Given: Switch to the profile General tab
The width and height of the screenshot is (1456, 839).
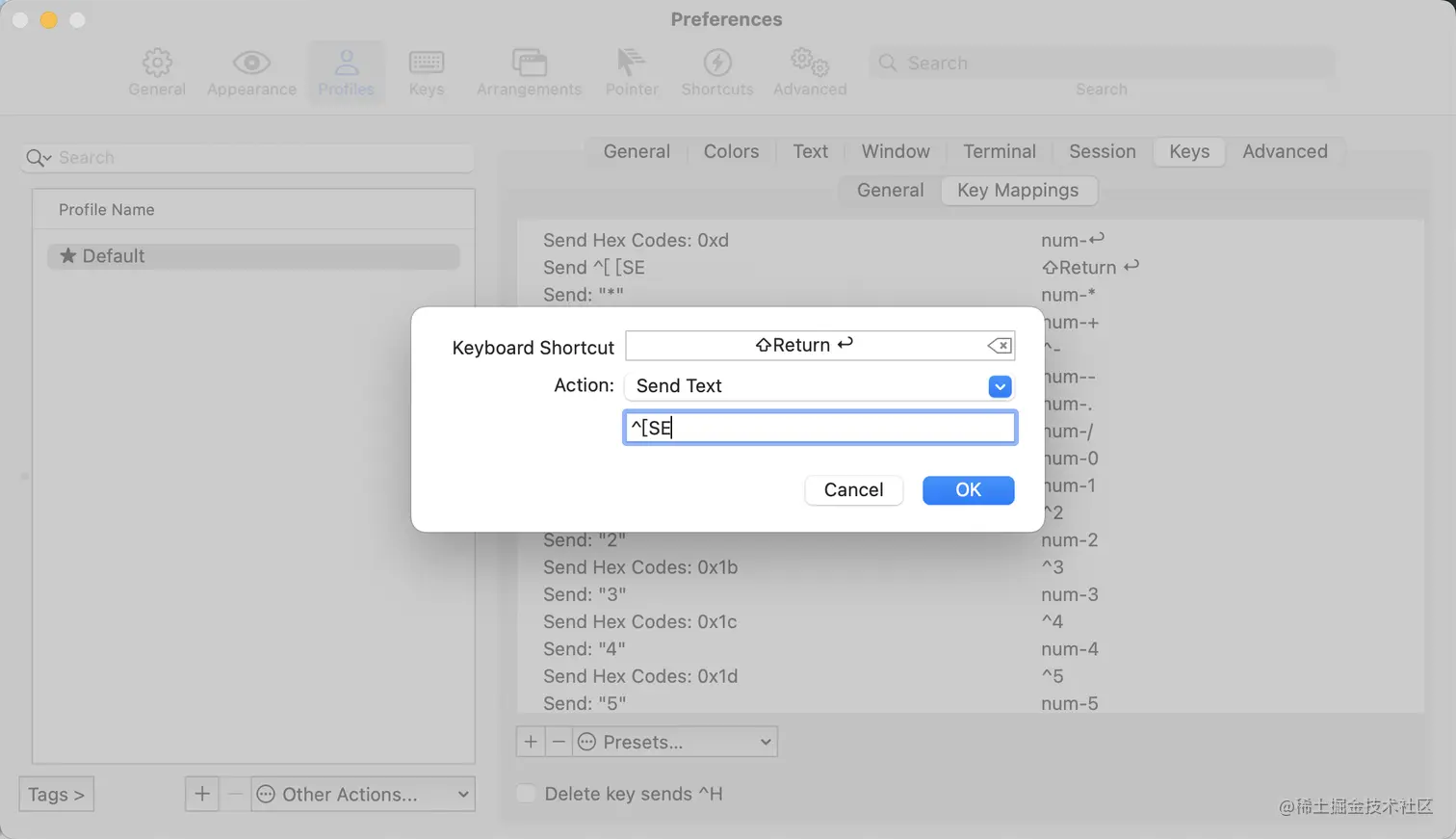Looking at the screenshot, I should 637,151.
